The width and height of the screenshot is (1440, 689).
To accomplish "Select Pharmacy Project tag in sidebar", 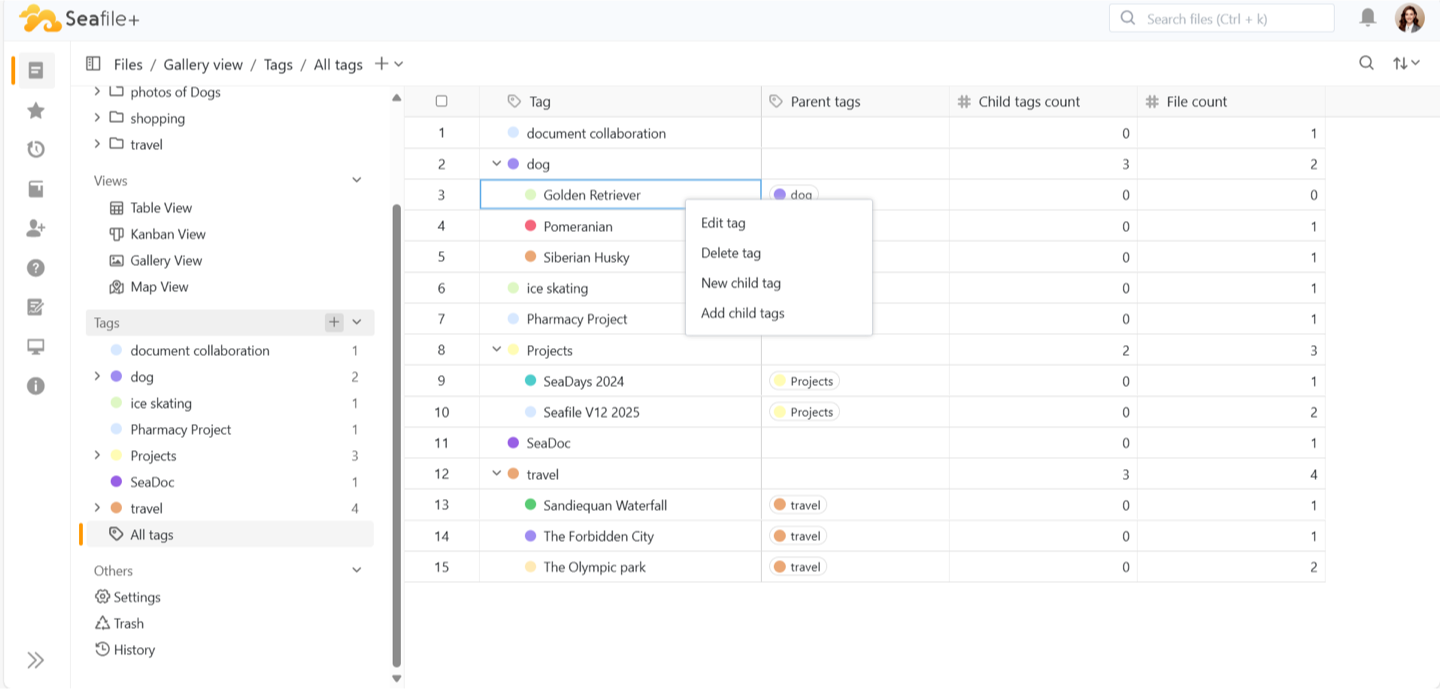I will tap(230, 429).
